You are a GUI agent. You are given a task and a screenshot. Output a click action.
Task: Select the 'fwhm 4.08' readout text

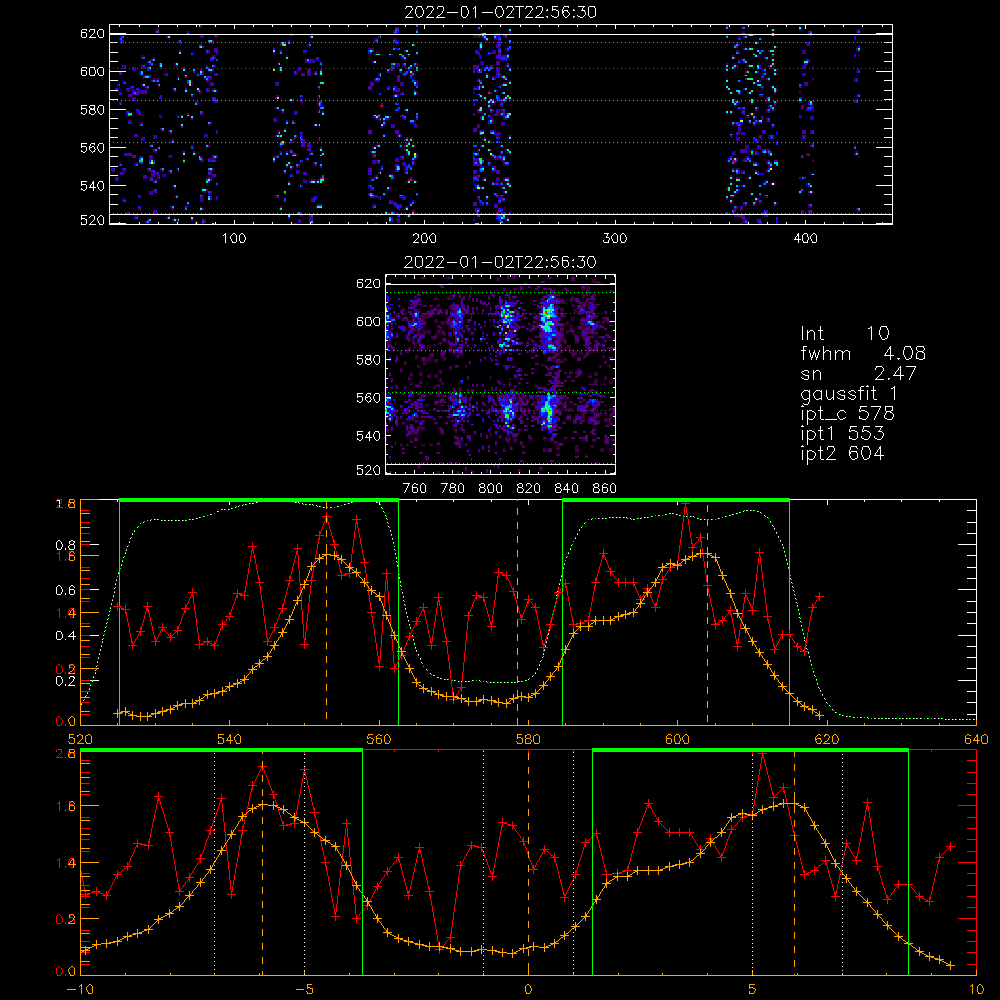point(863,353)
